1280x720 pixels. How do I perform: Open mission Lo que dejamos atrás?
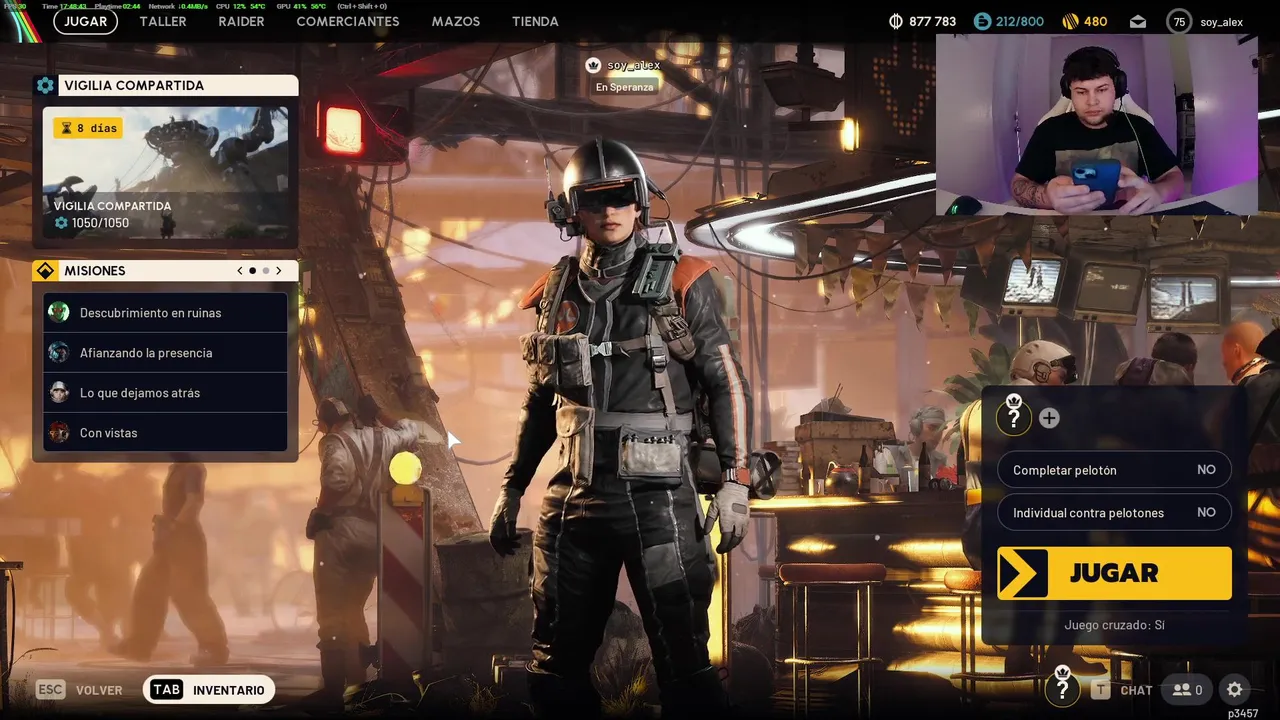click(x=166, y=393)
